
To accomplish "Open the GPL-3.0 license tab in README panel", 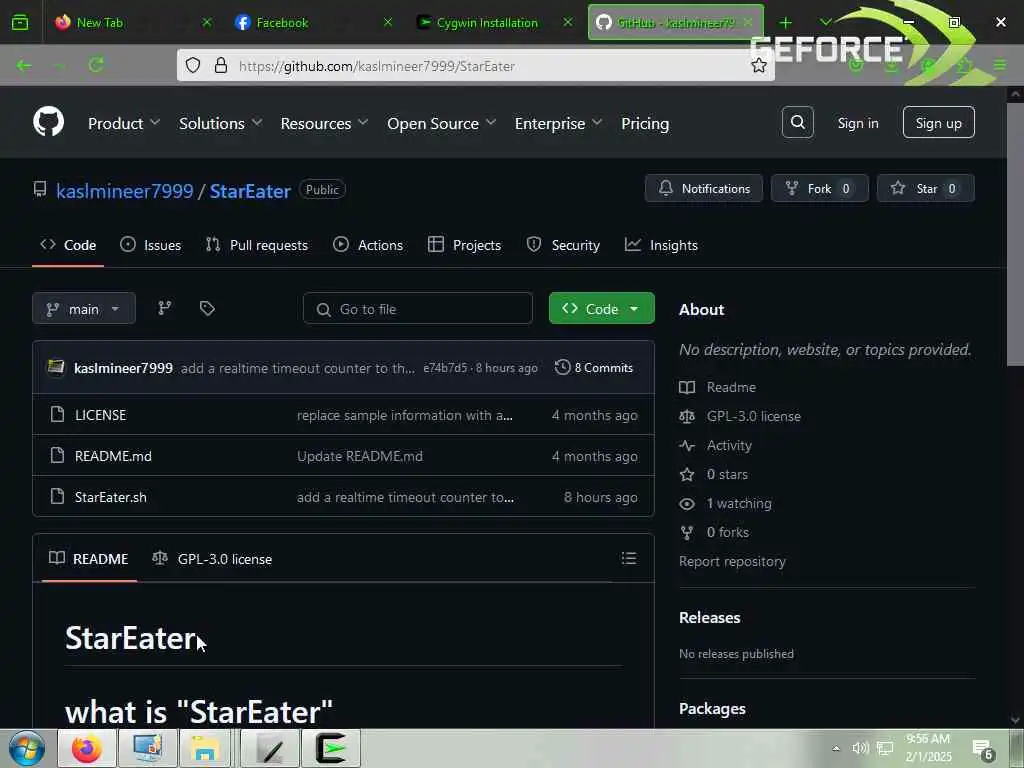I will 212,559.
